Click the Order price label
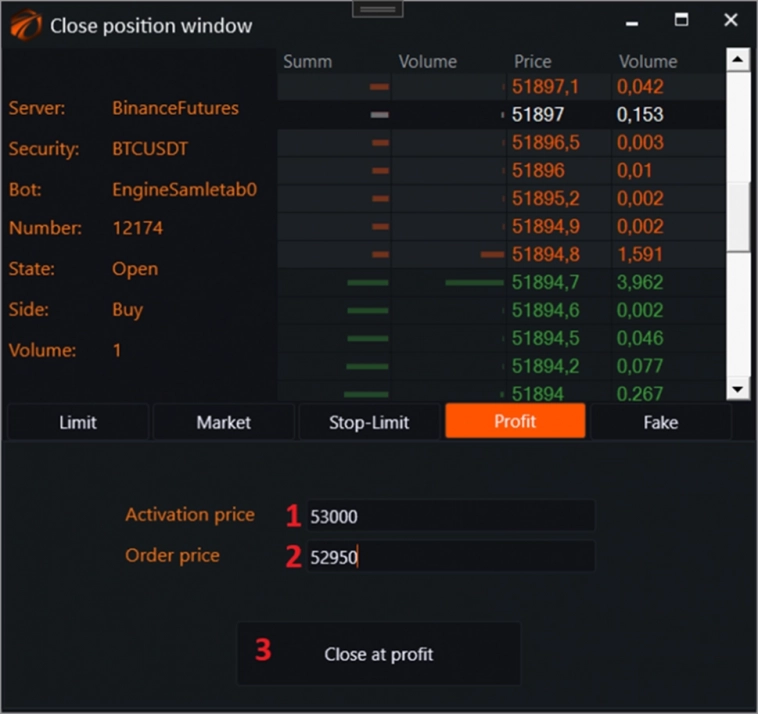This screenshot has width=758, height=714. (x=172, y=555)
